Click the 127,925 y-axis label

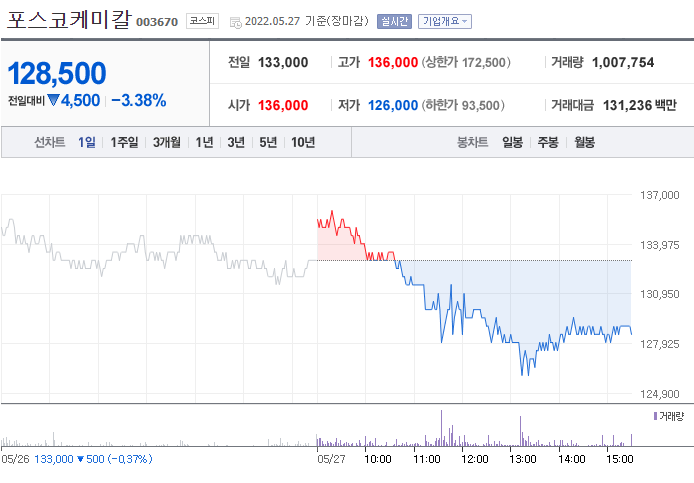pos(659,344)
